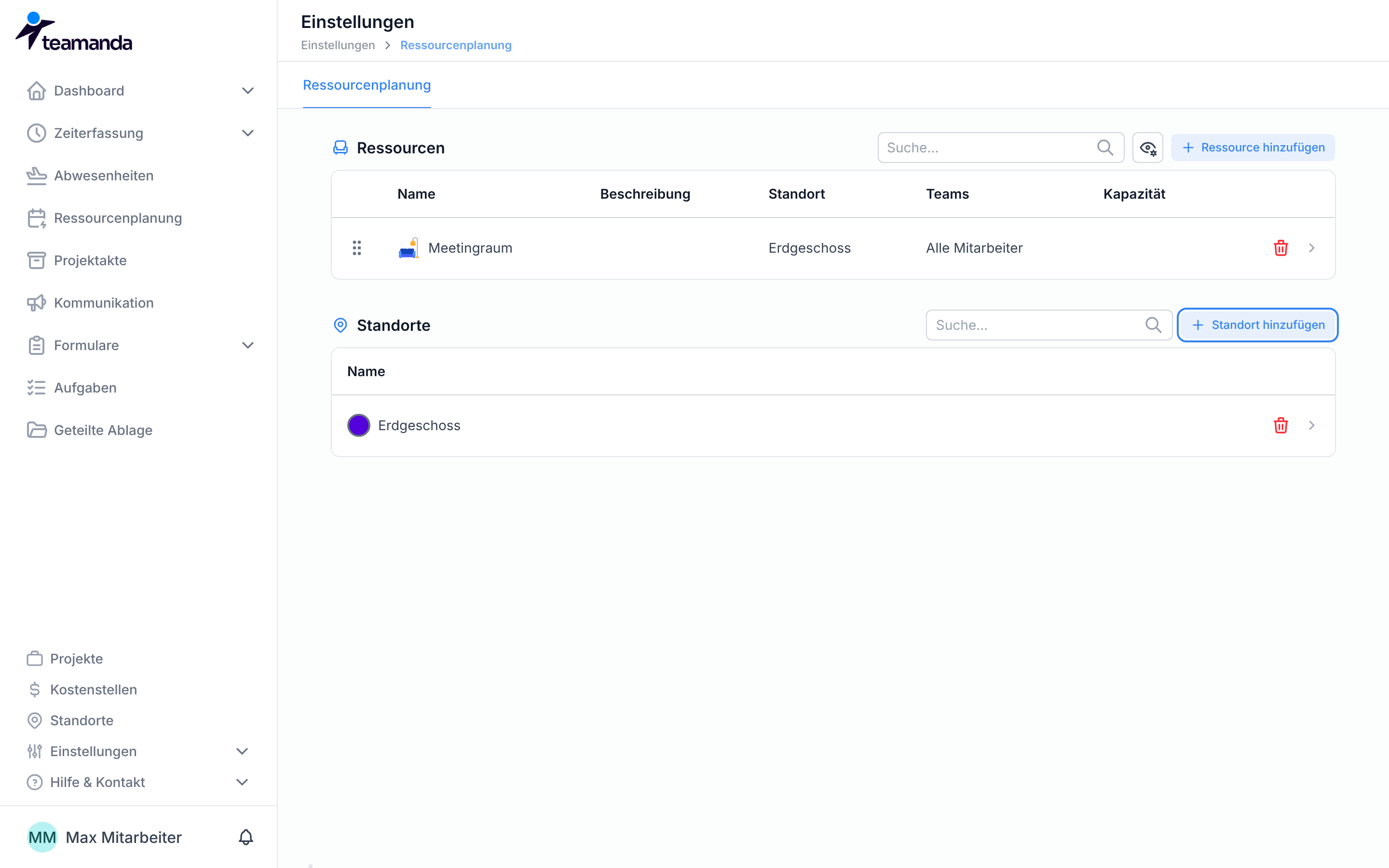
Task: Click the search magnifier in Ressourcen search
Action: click(1105, 148)
